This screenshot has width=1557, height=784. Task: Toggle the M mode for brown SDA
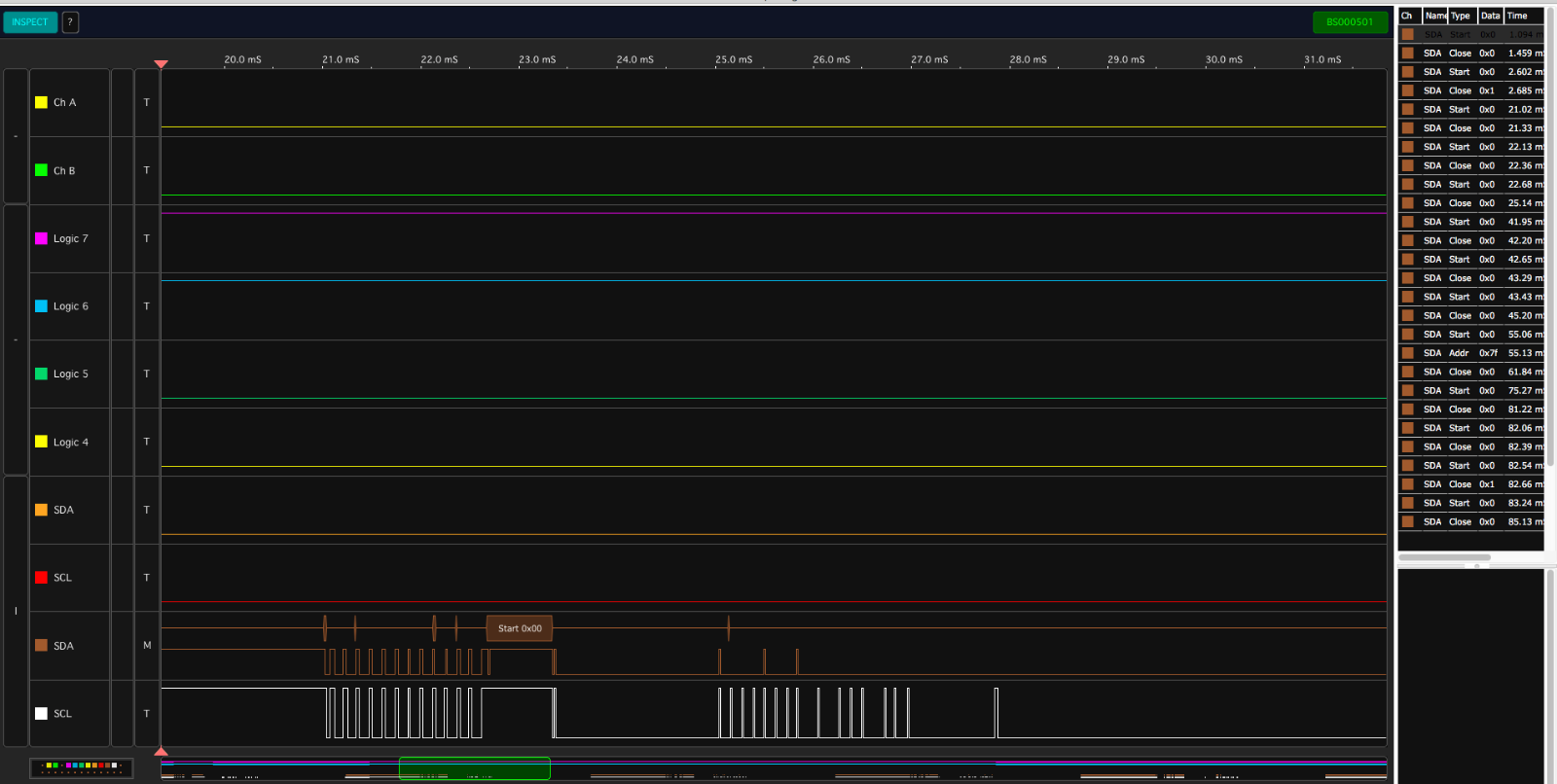tap(147, 646)
